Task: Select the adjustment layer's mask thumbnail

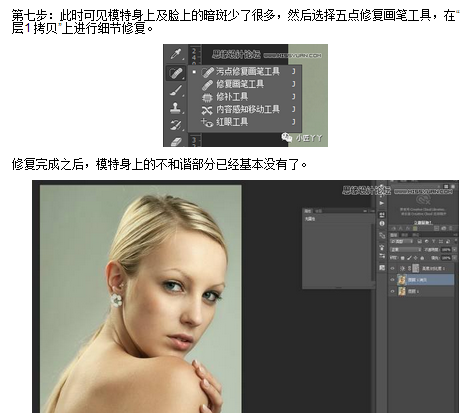Action: pyautogui.click(x=415, y=268)
